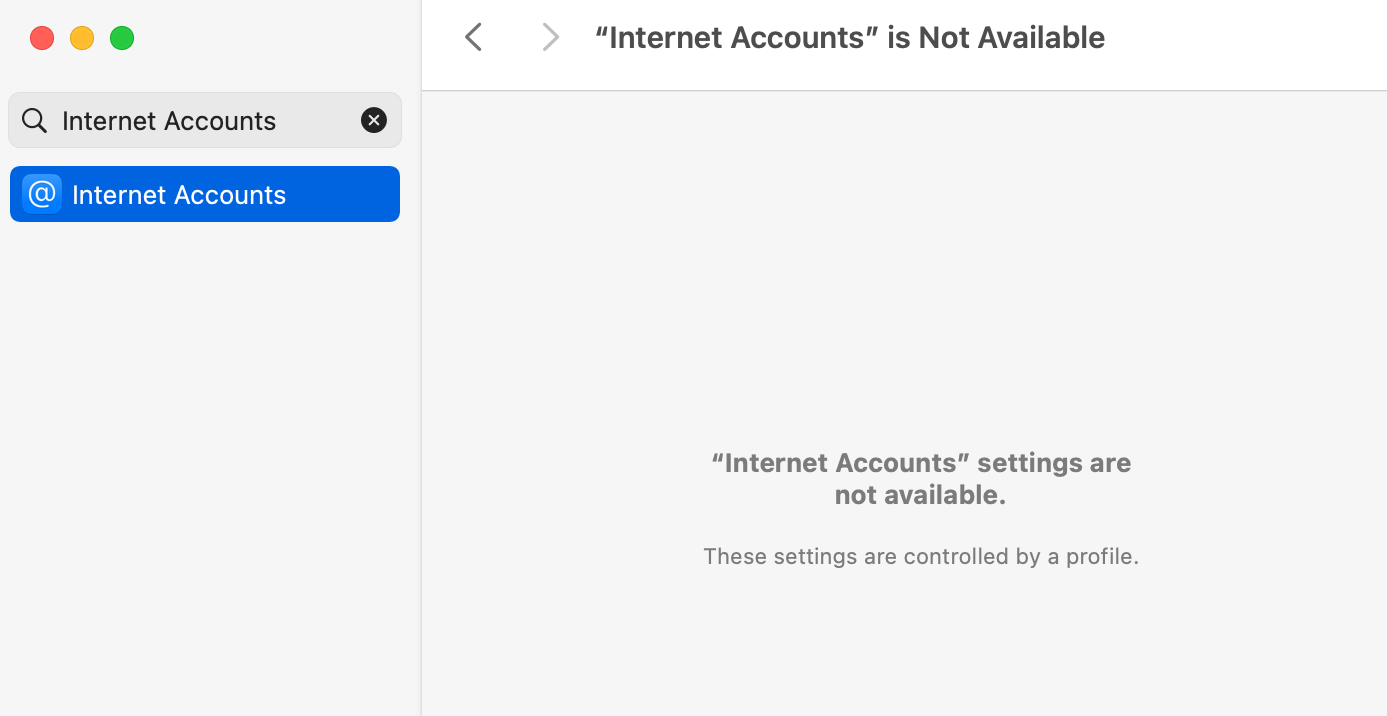Click empty sidebar area below search results
Viewport: 1387px width, 716px height.
click(x=210, y=470)
